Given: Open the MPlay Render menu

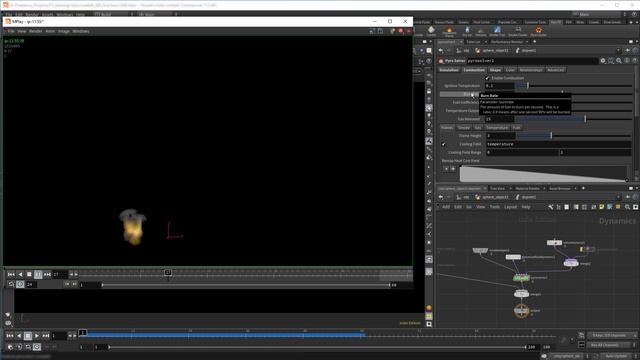Looking at the screenshot, I should [x=36, y=31].
